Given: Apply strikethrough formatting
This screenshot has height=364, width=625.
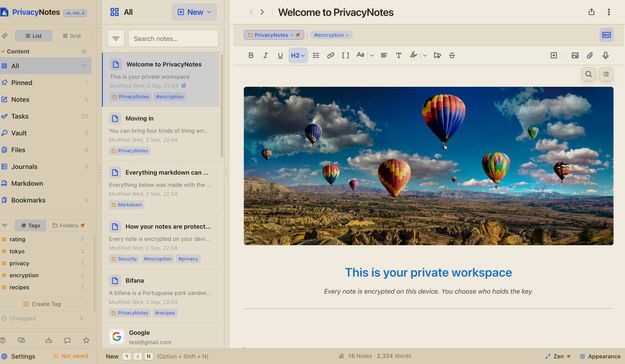Looking at the screenshot, I should pyautogui.click(x=452, y=55).
